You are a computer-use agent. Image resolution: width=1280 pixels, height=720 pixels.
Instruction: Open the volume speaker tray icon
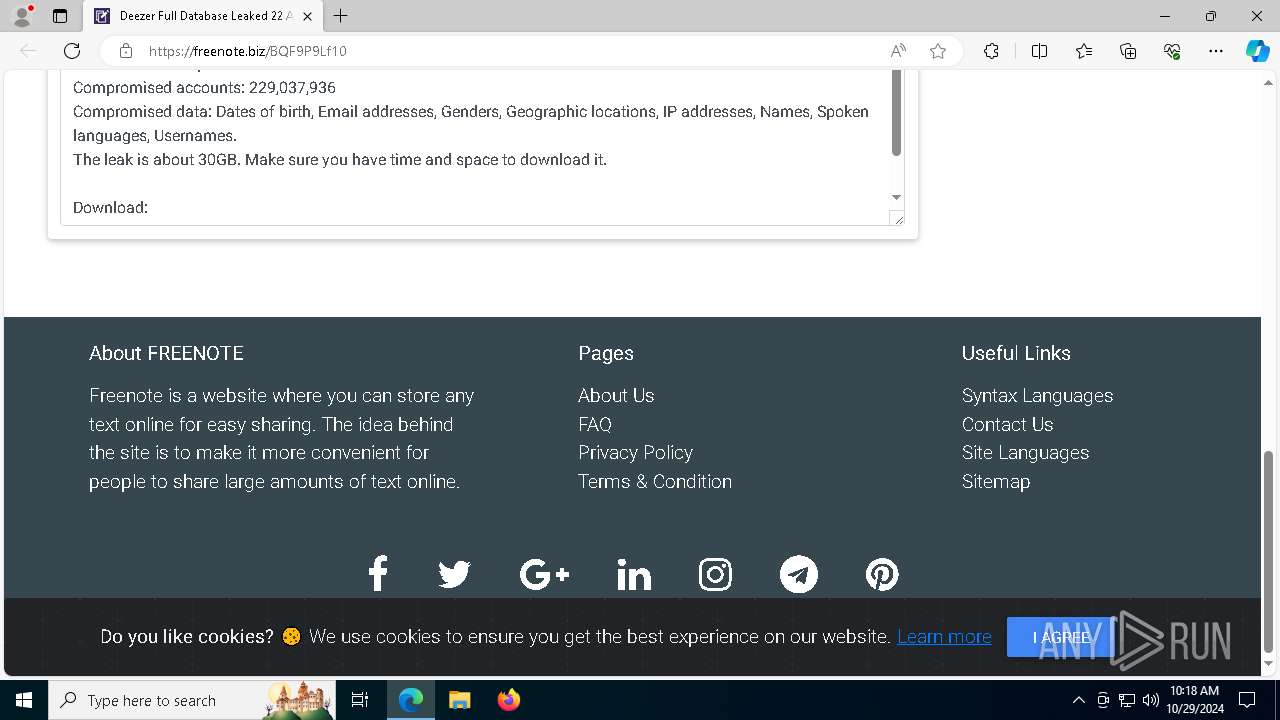click(1150, 700)
